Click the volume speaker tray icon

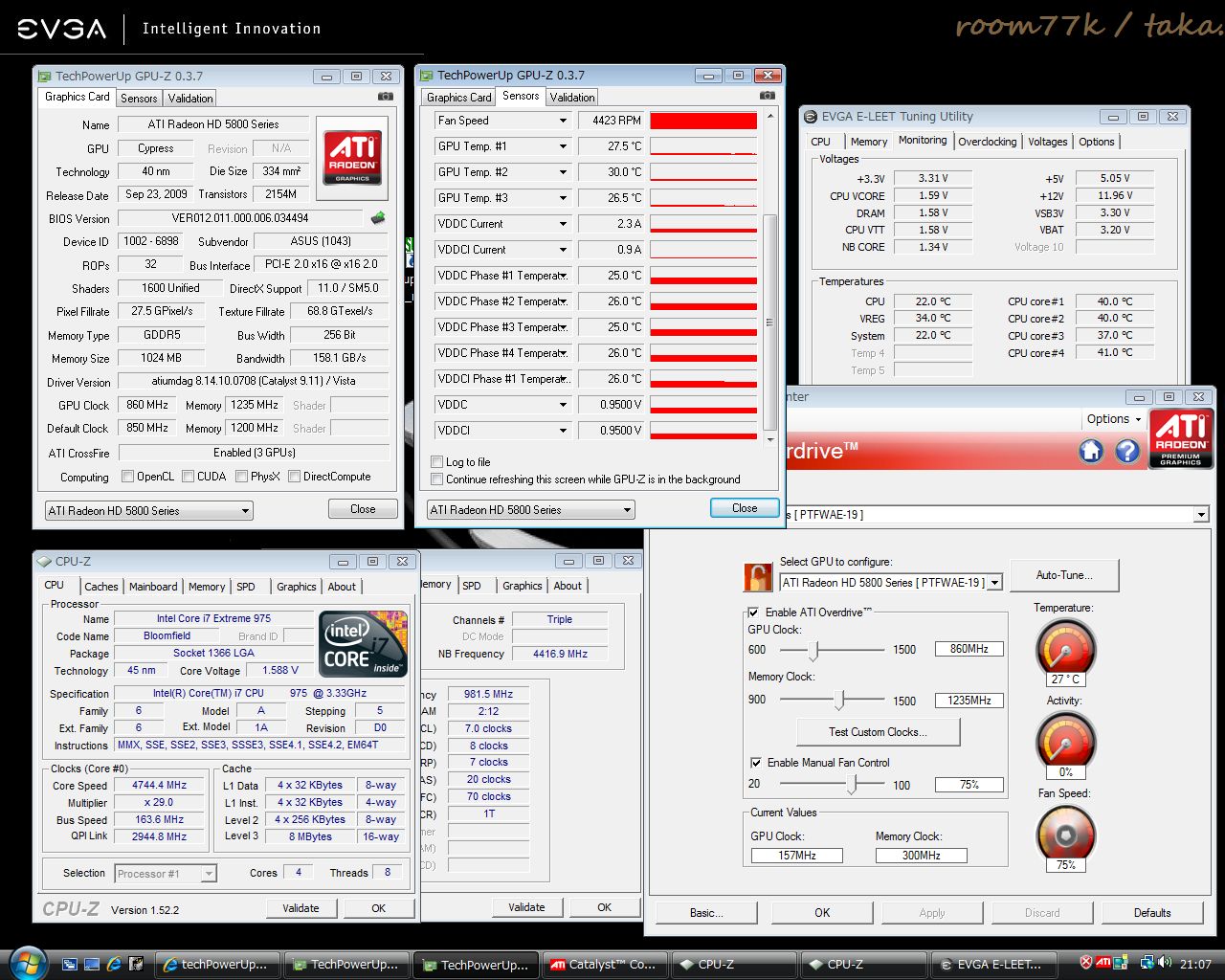coord(1164,963)
